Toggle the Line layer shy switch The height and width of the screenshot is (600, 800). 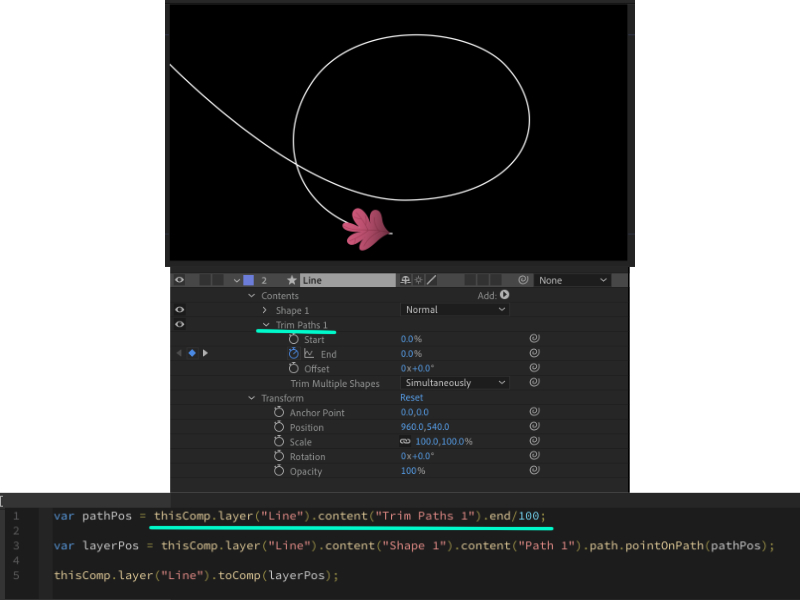[405, 280]
